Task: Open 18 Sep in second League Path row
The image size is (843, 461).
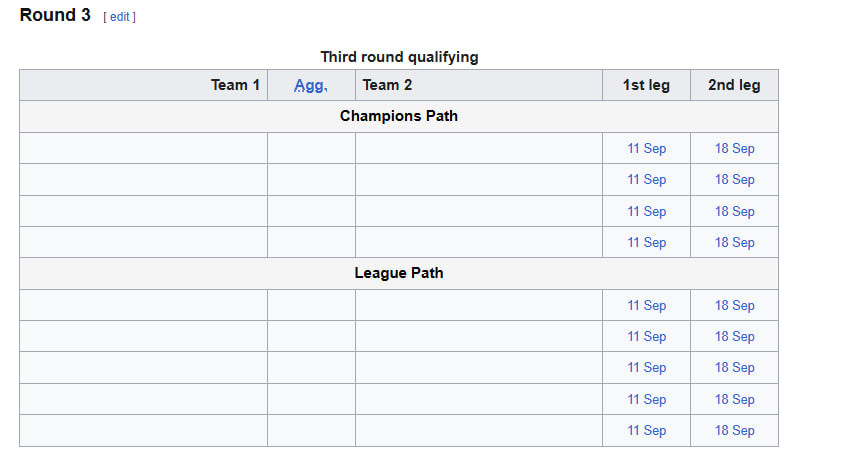Action: [x=734, y=337]
